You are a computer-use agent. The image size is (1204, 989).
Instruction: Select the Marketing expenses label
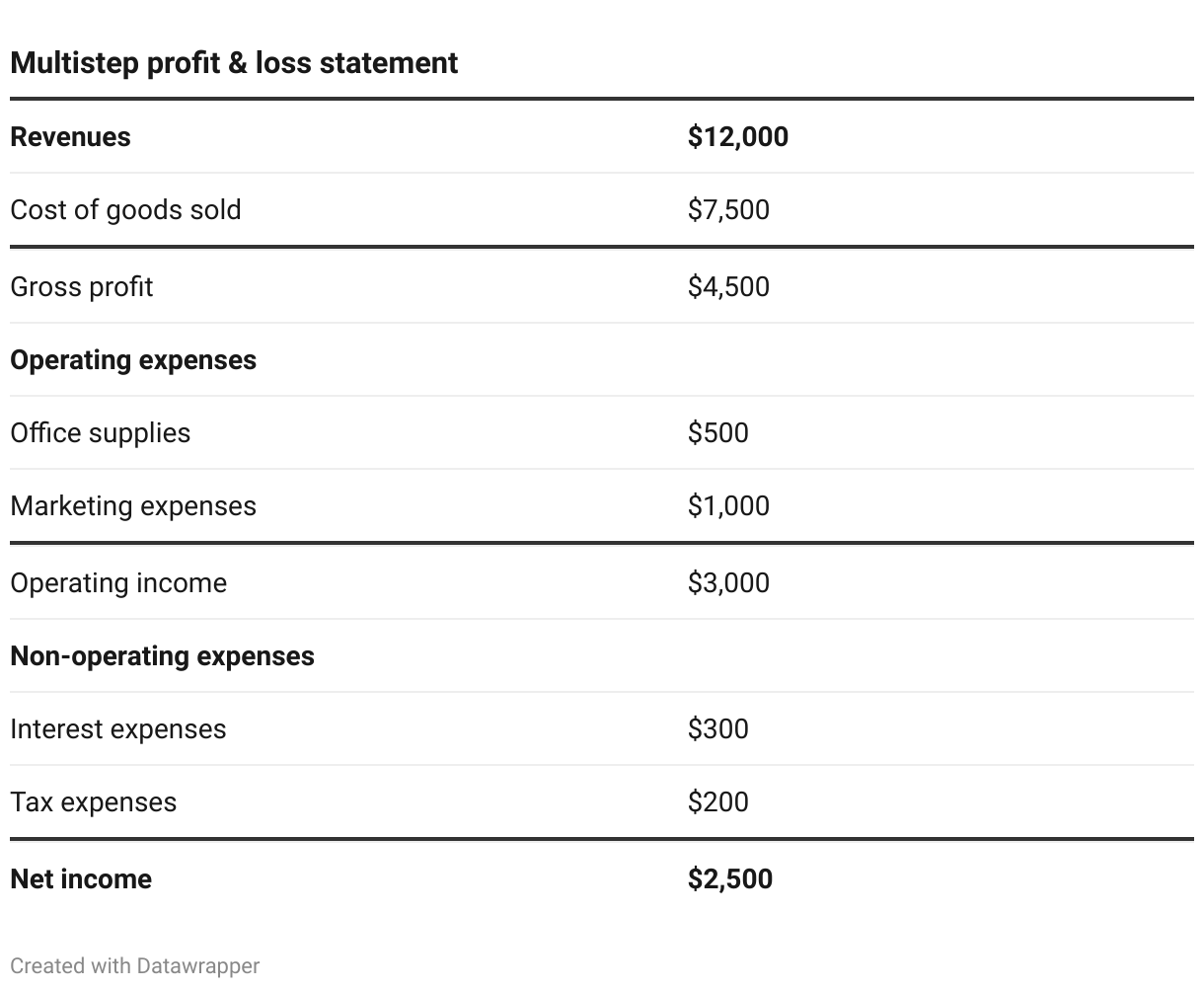click(133, 505)
